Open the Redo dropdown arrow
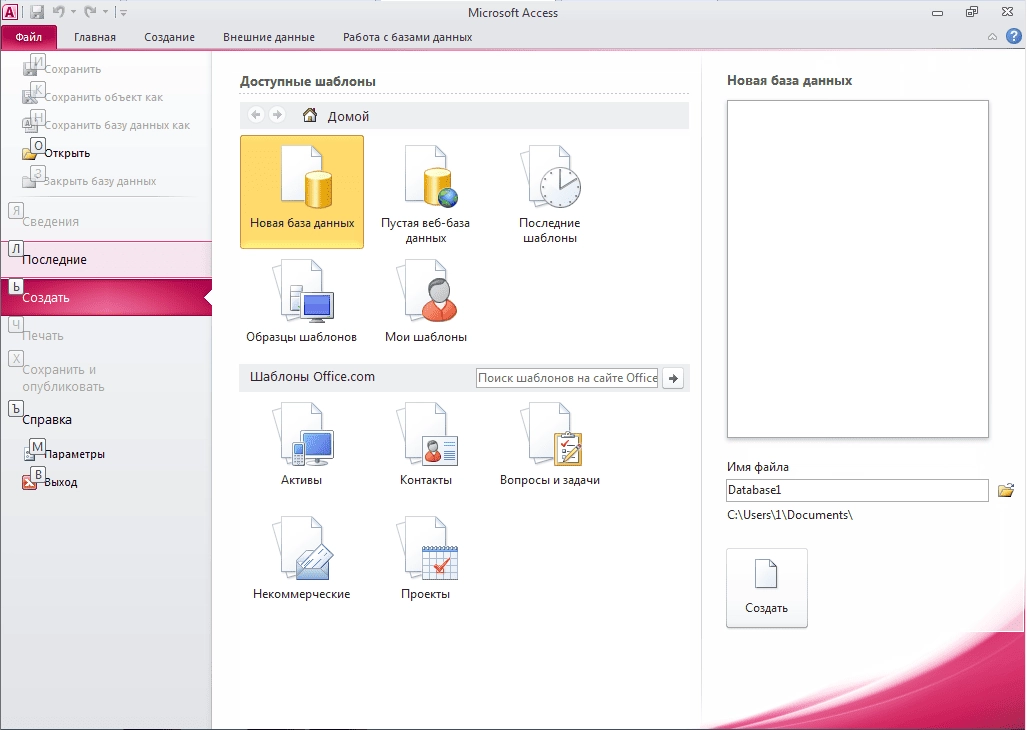The image size is (1027, 730). pyautogui.click(x=105, y=12)
